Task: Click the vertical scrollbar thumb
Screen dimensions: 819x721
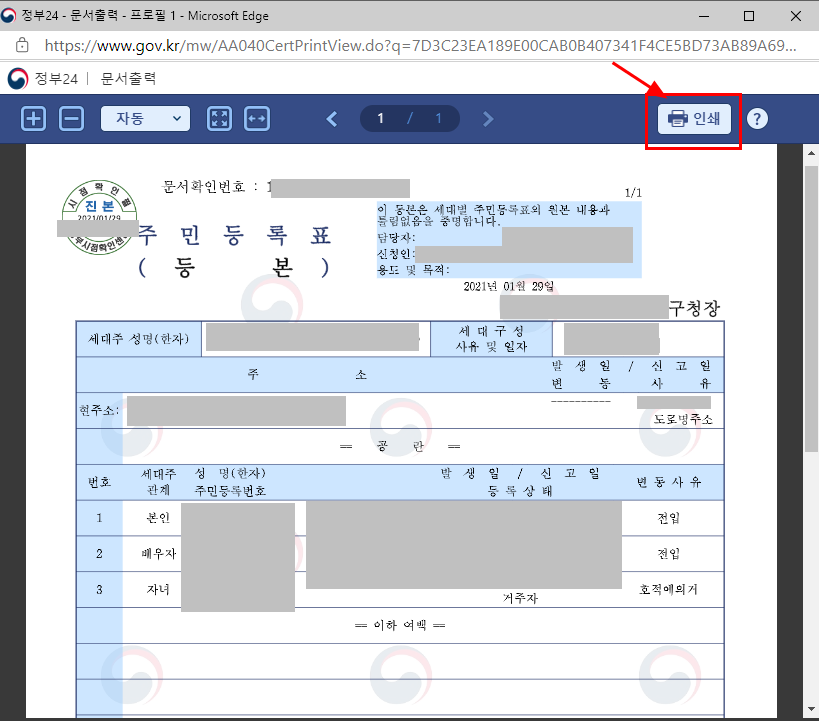Action: pos(811,308)
